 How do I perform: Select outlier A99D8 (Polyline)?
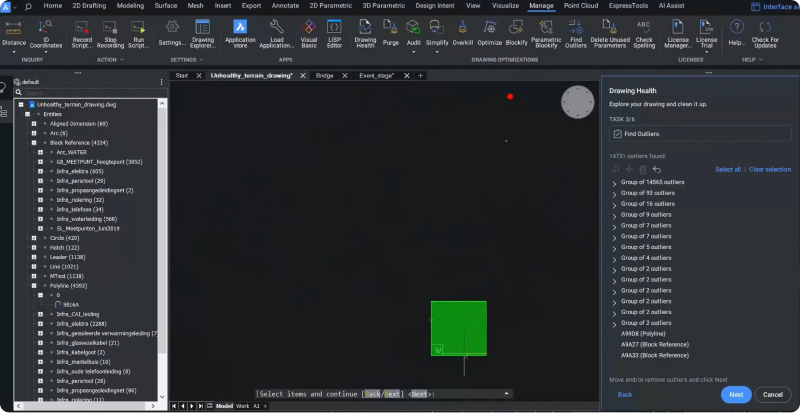click(x=643, y=334)
